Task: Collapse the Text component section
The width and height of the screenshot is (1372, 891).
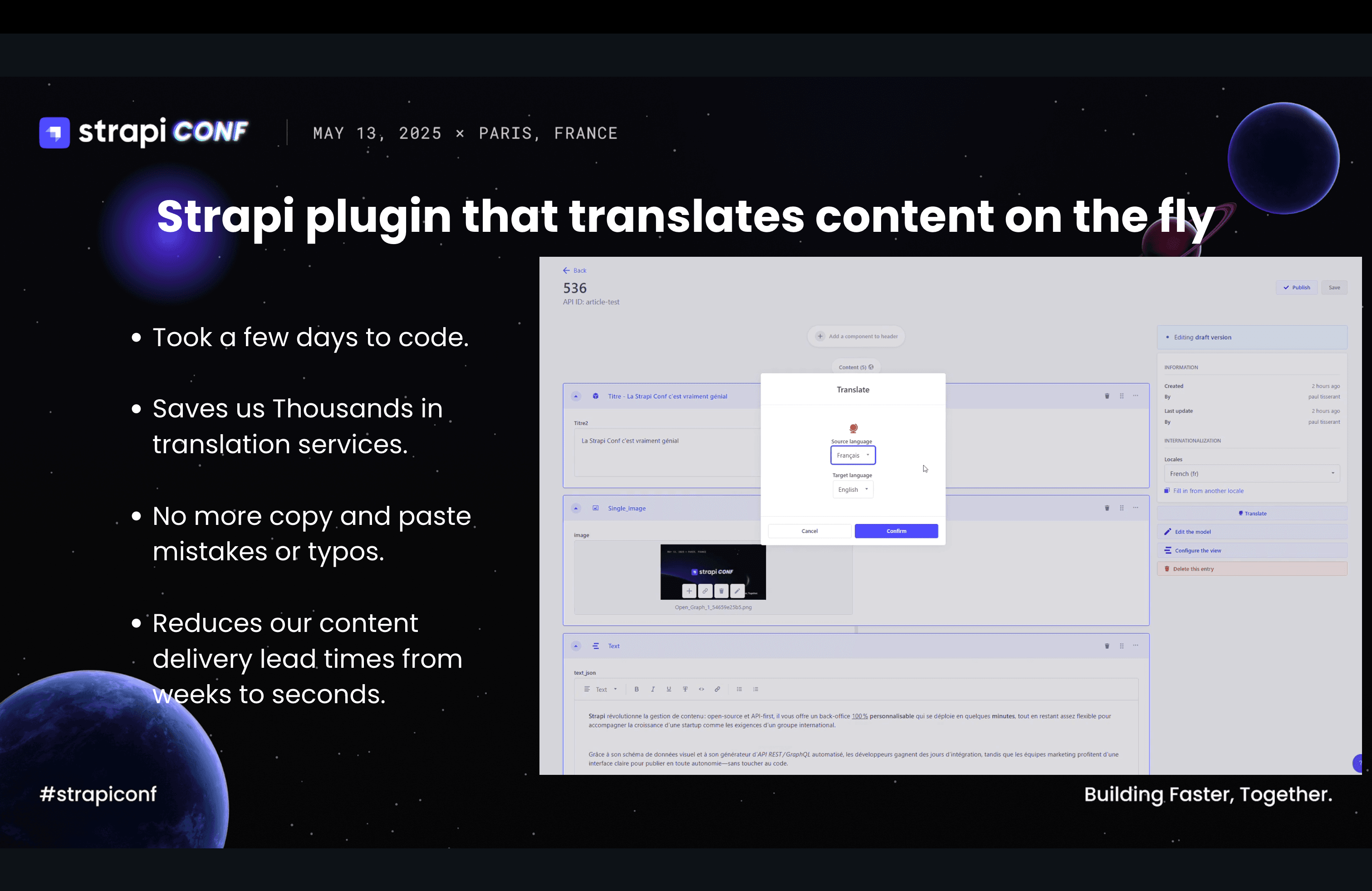Action: (x=576, y=646)
